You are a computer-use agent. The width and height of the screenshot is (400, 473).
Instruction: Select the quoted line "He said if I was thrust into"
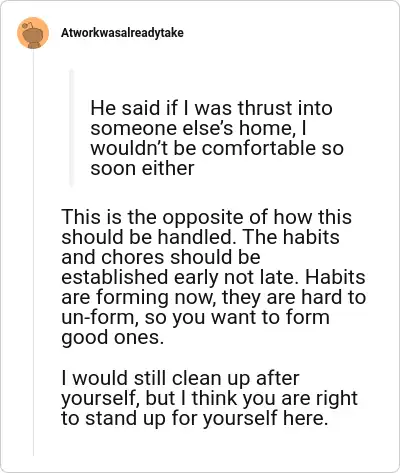click(x=211, y=108)
